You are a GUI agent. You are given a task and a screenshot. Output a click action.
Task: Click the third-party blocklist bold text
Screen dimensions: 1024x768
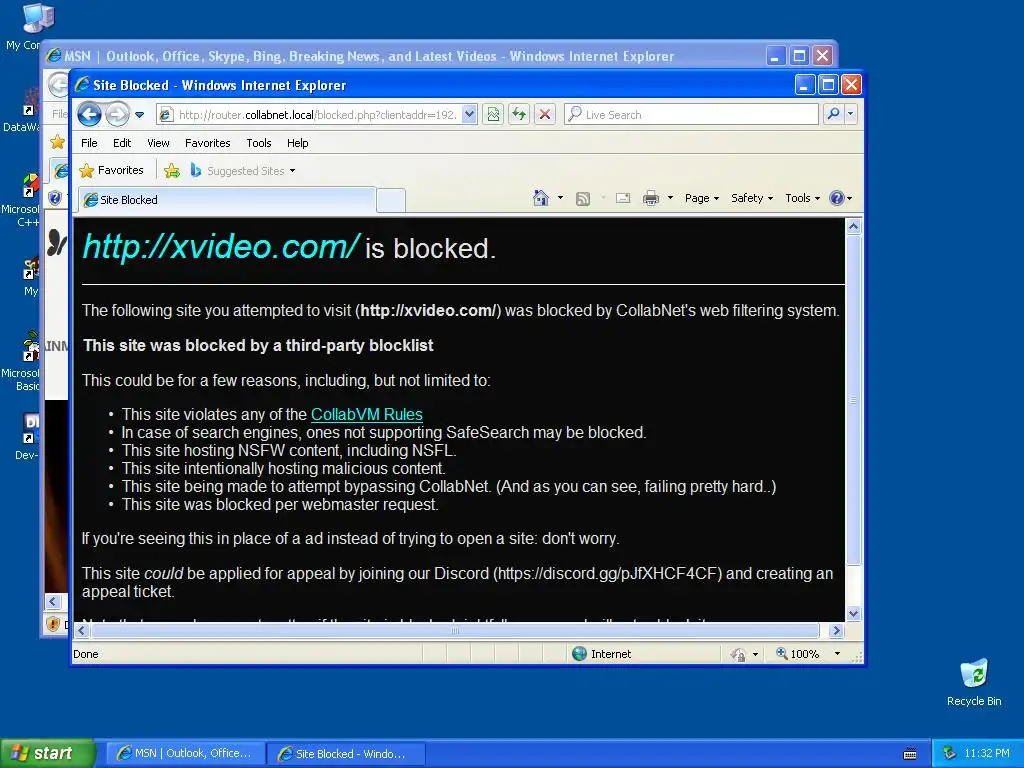[258, 345]
